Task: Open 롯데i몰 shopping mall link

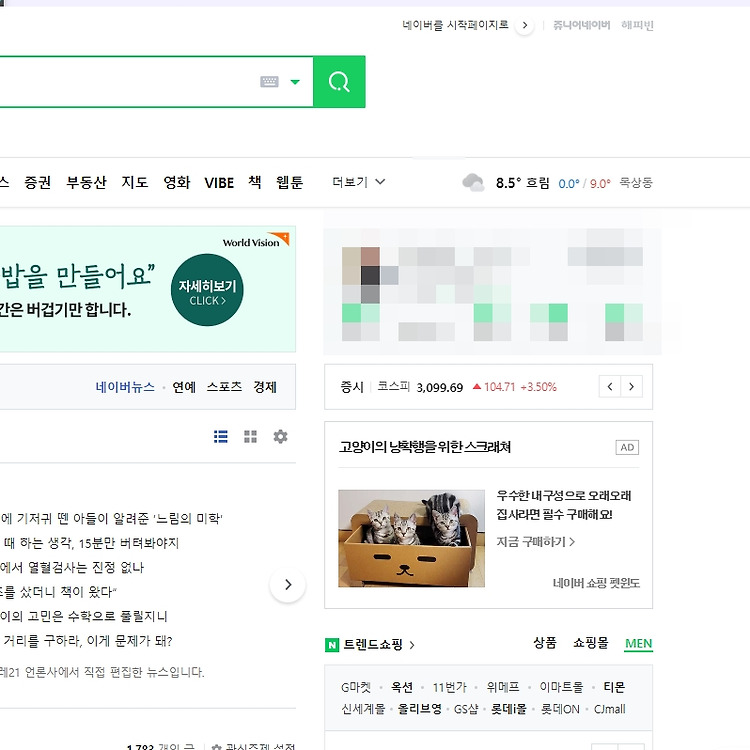Action: pyautogui.click(x=508, y=709)
